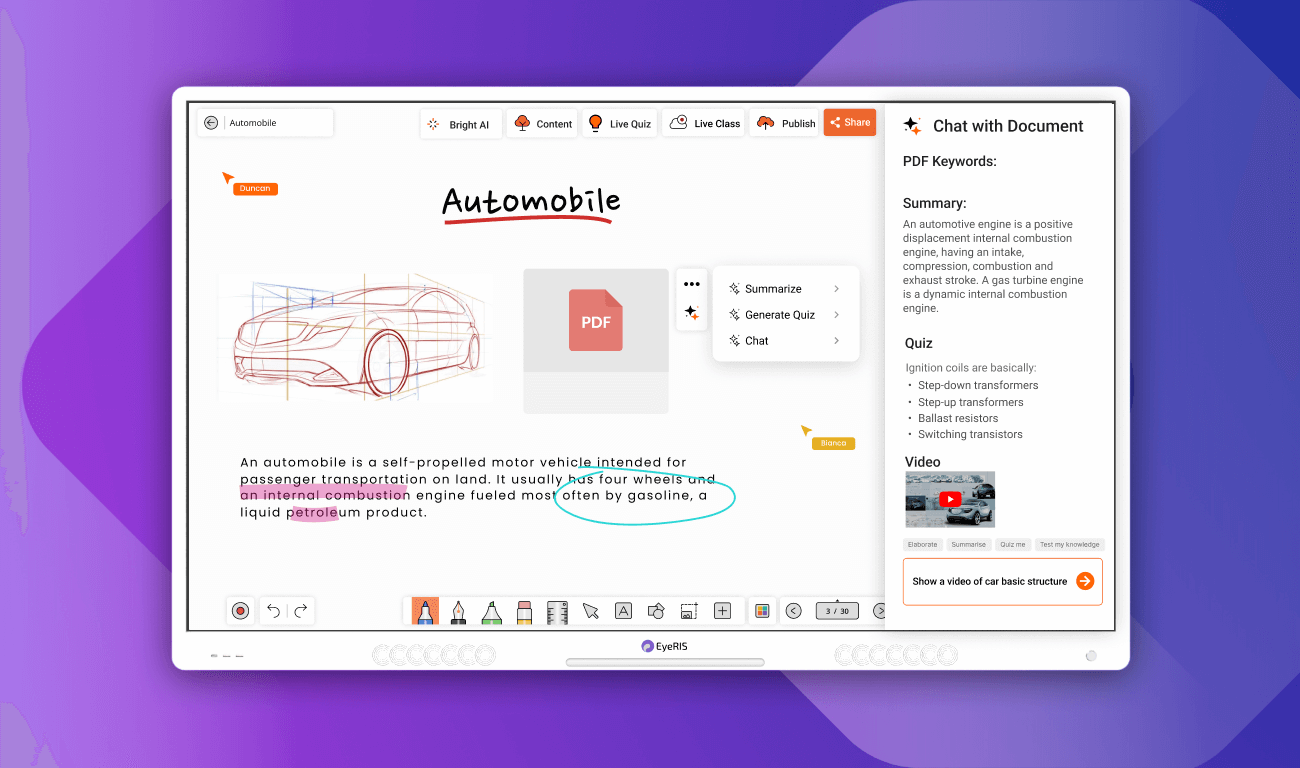Select the Step-up transformers answer

pyautogui.click(x=970, y=402)
